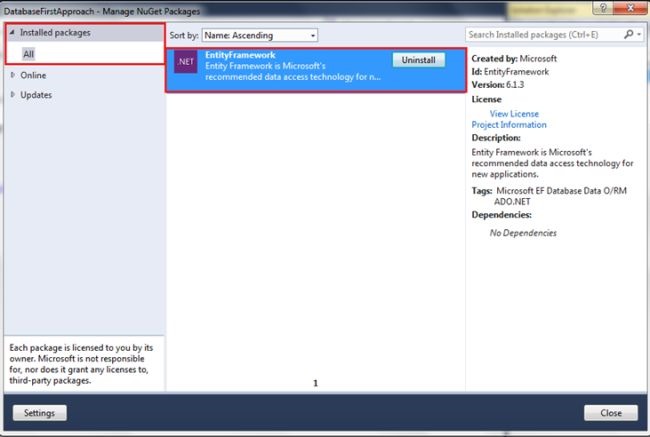The width and height of the screenshot is (650, 437).
Task: Uninstall the EntityFramework package
Action: [x=419, y=60]
